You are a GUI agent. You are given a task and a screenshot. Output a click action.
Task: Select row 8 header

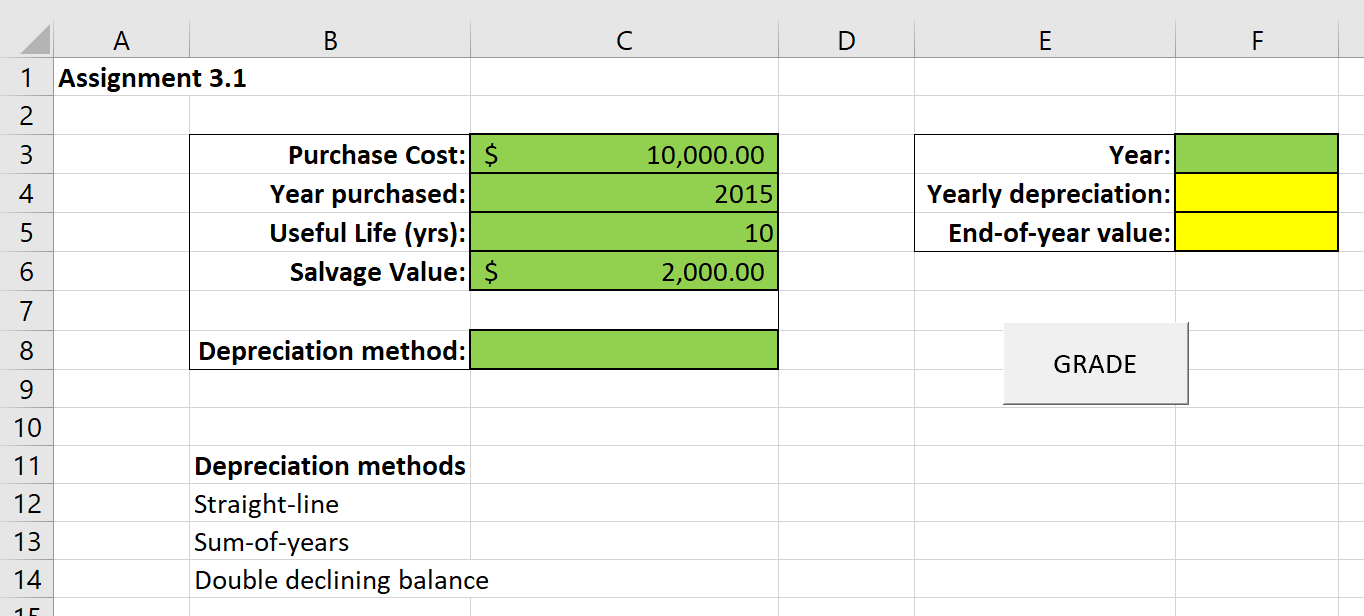pyautogui.click(x=27, y=350)
